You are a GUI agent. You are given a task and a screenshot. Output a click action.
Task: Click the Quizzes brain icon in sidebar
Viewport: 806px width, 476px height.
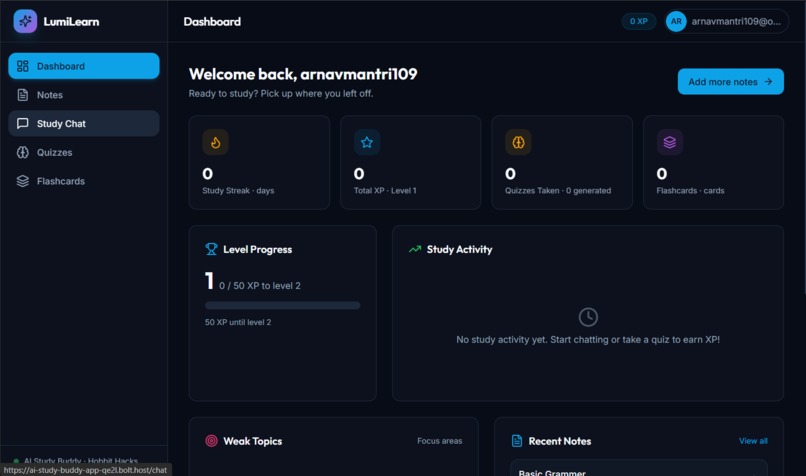click(23, 152)
